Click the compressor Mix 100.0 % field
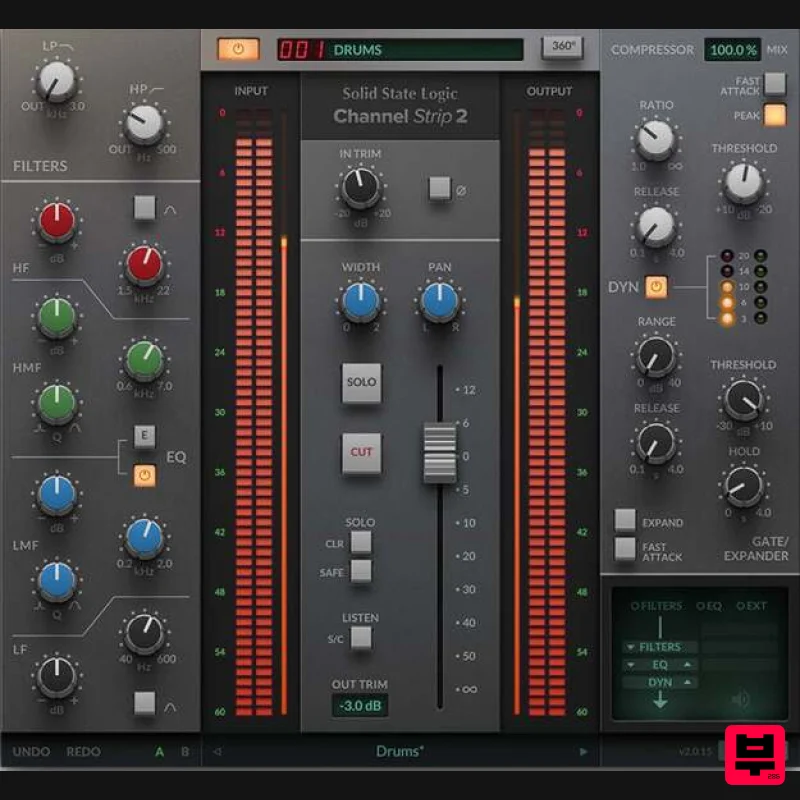Screen dimensions: 800x800 pos(733,49)
